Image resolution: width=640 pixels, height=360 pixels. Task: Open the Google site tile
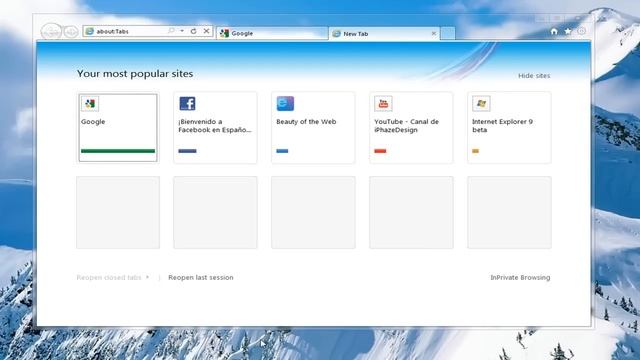[x=118, y=128]
